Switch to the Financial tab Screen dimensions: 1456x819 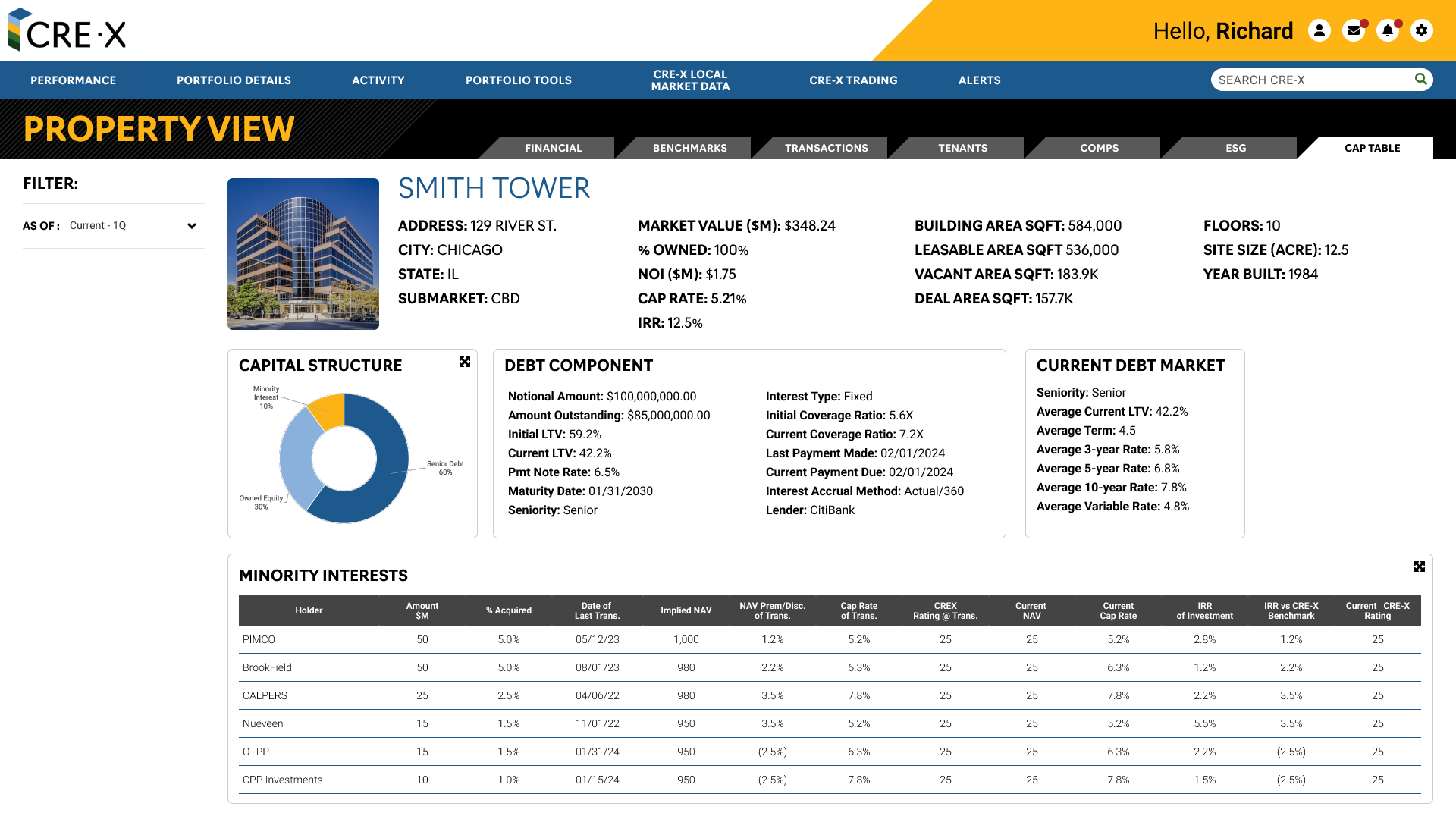[553, 148]
